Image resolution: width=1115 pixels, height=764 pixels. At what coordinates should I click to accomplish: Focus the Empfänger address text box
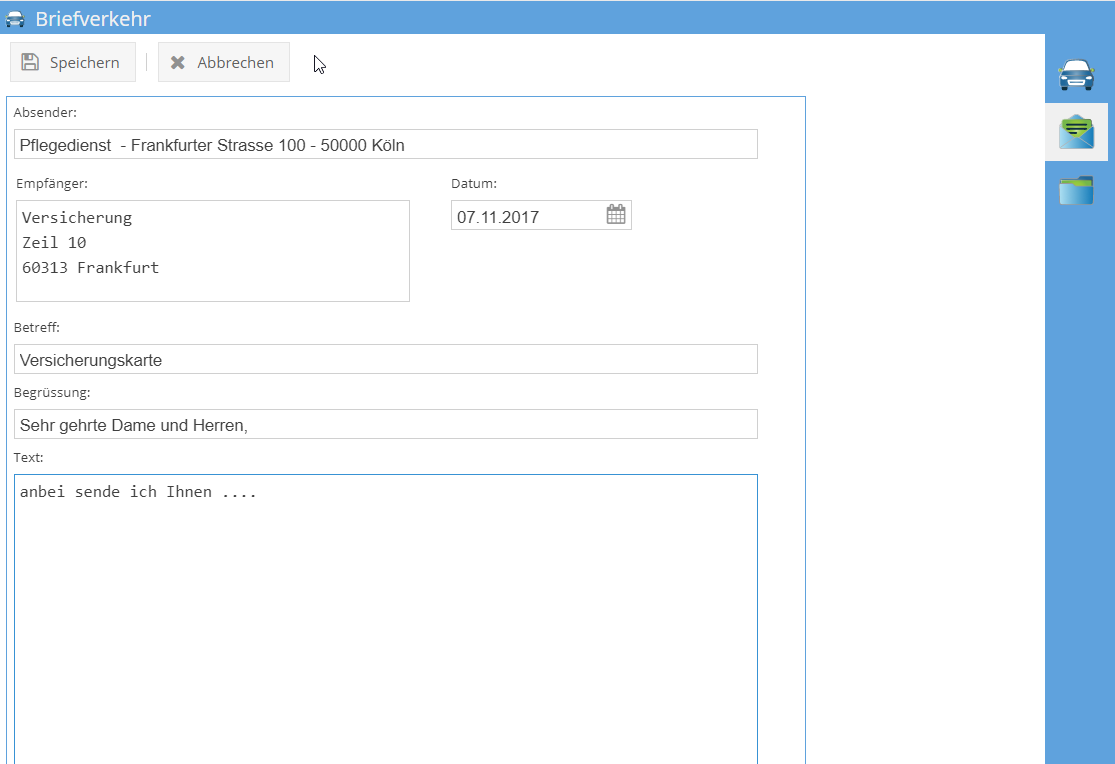click(212, 251)
